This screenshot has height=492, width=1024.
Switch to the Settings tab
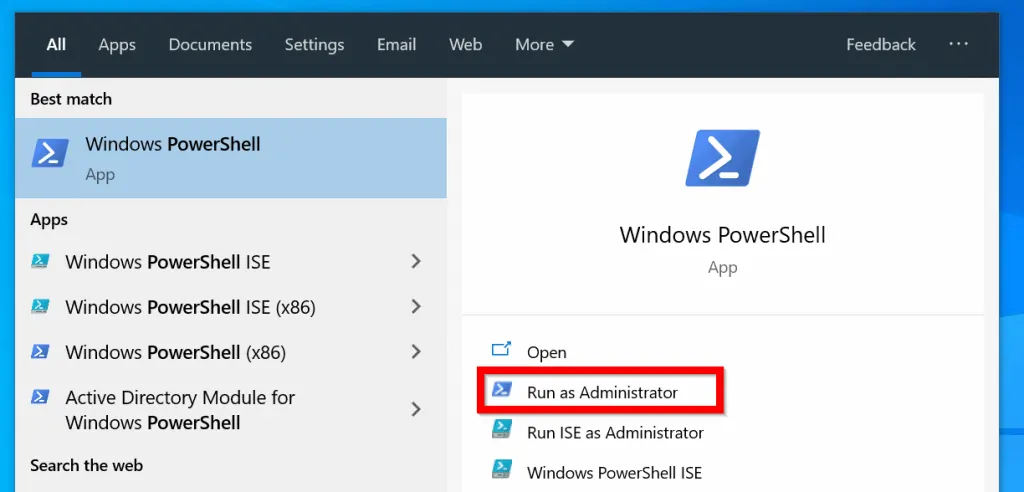(314, 44)
